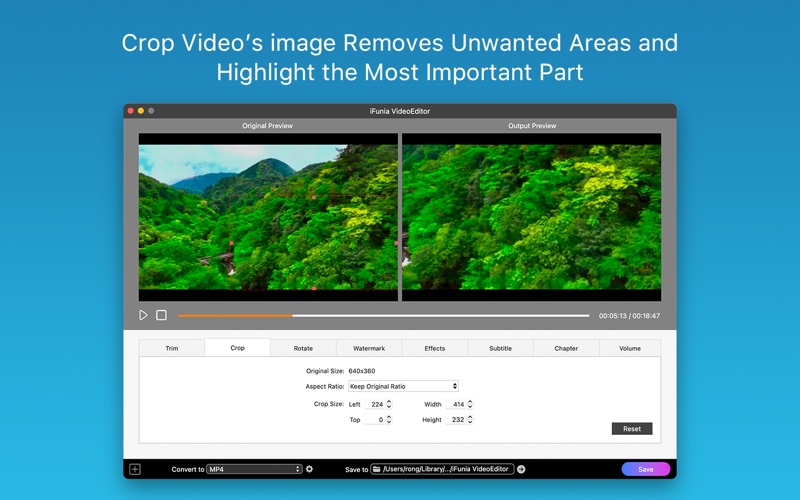Click the Save to path field
The image size is (800, 500).
[442, 469]
